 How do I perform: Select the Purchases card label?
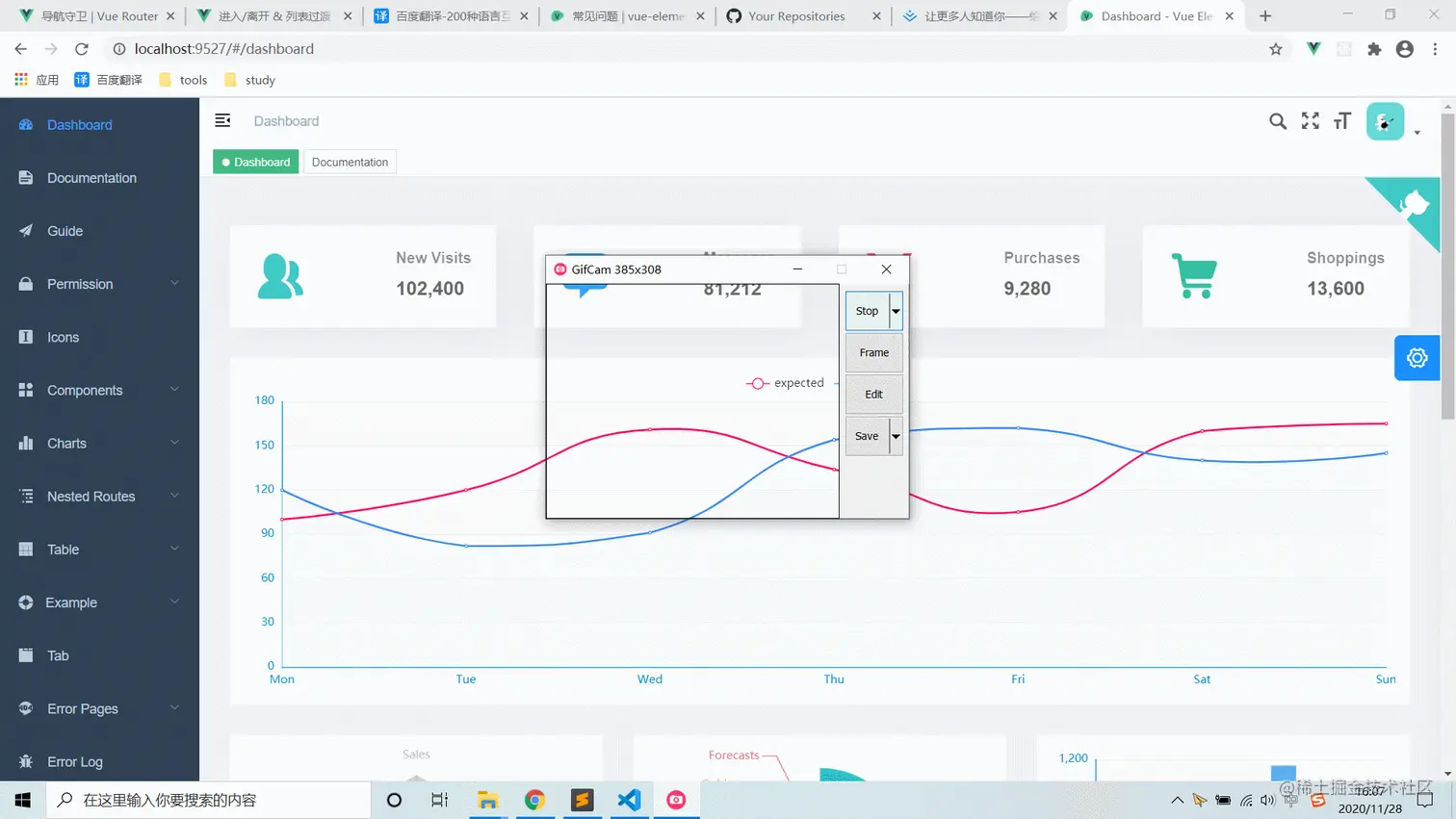(1042, 258)
